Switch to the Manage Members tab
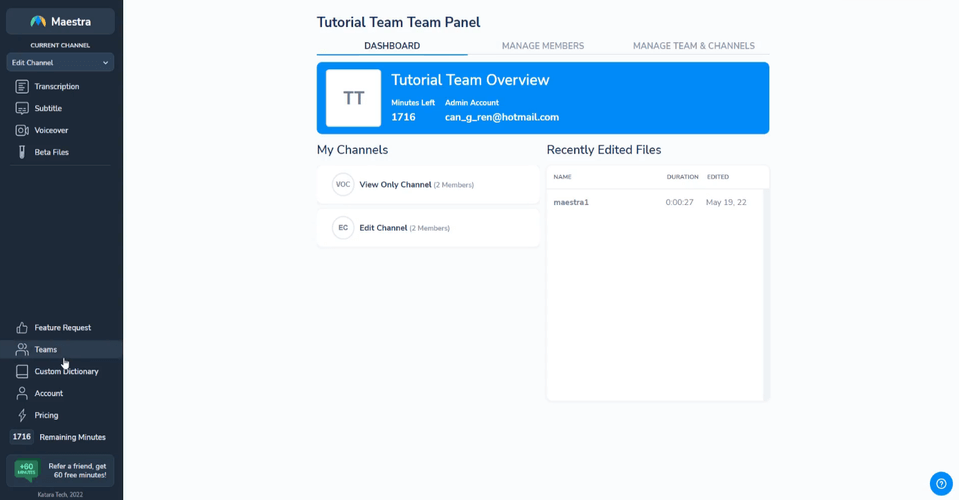959x500 pixels. pyautogui.click(x=543, y=46)
